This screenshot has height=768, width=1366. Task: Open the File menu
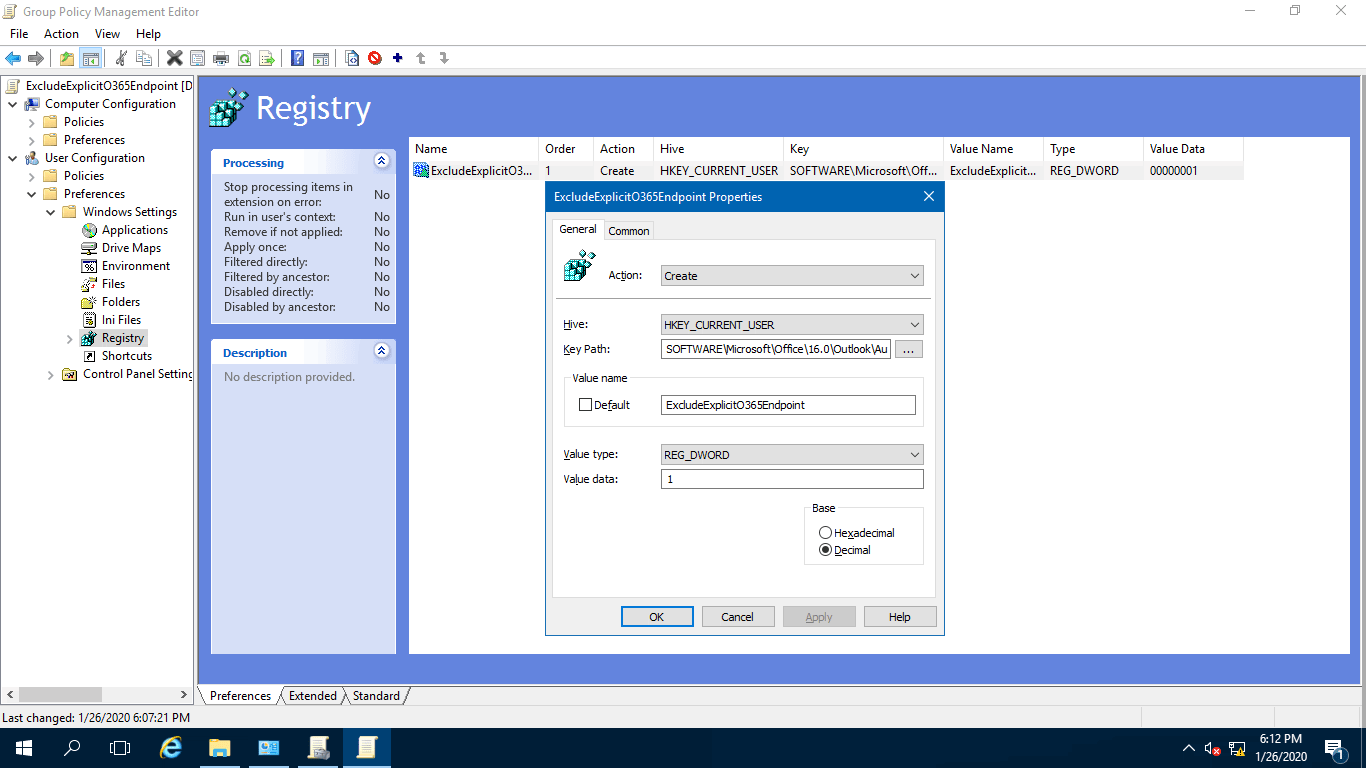click(19, 34)
